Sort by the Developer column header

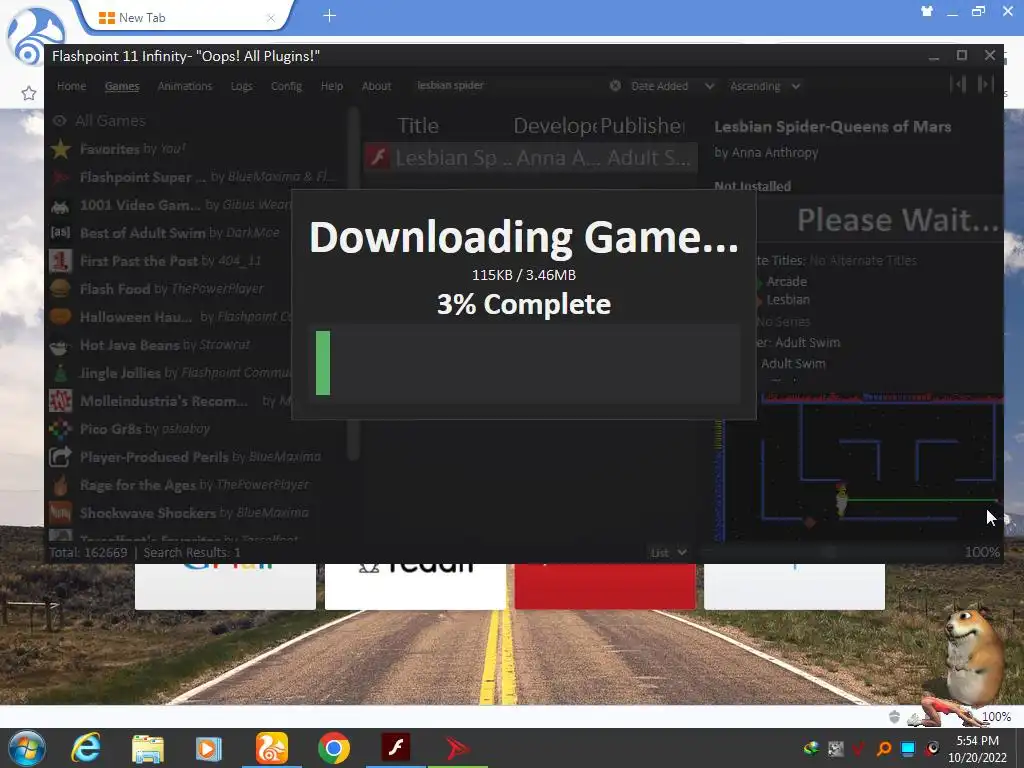point(554,125)
